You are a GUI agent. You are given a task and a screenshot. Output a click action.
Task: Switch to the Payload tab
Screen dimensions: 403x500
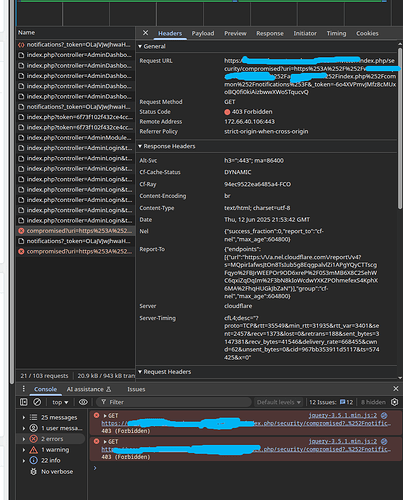click(203, 33)
